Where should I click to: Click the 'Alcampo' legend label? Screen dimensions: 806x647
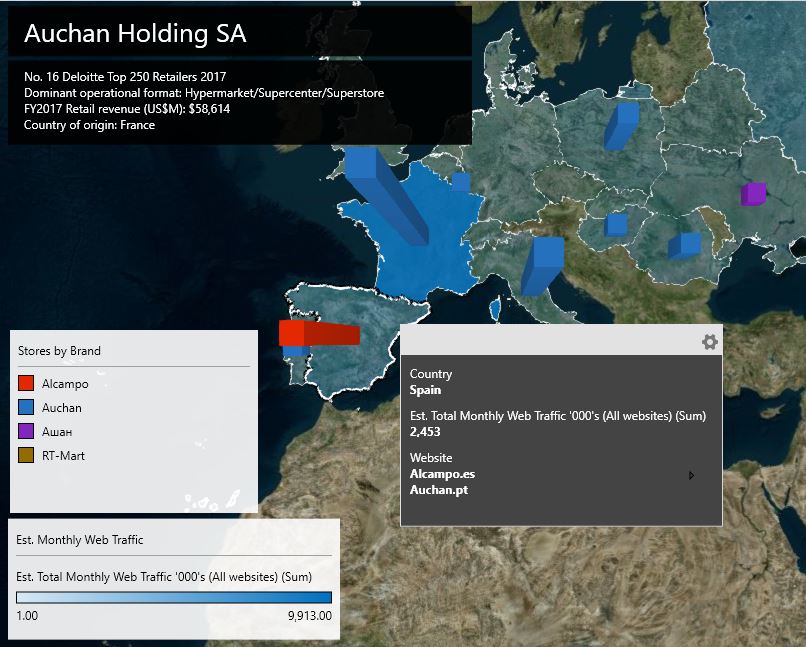[65, 384]
